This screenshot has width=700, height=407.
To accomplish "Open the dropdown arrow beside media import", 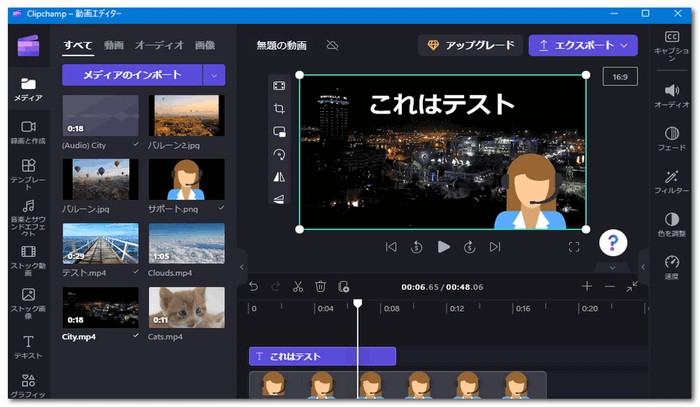I will (x=214, y=75).
